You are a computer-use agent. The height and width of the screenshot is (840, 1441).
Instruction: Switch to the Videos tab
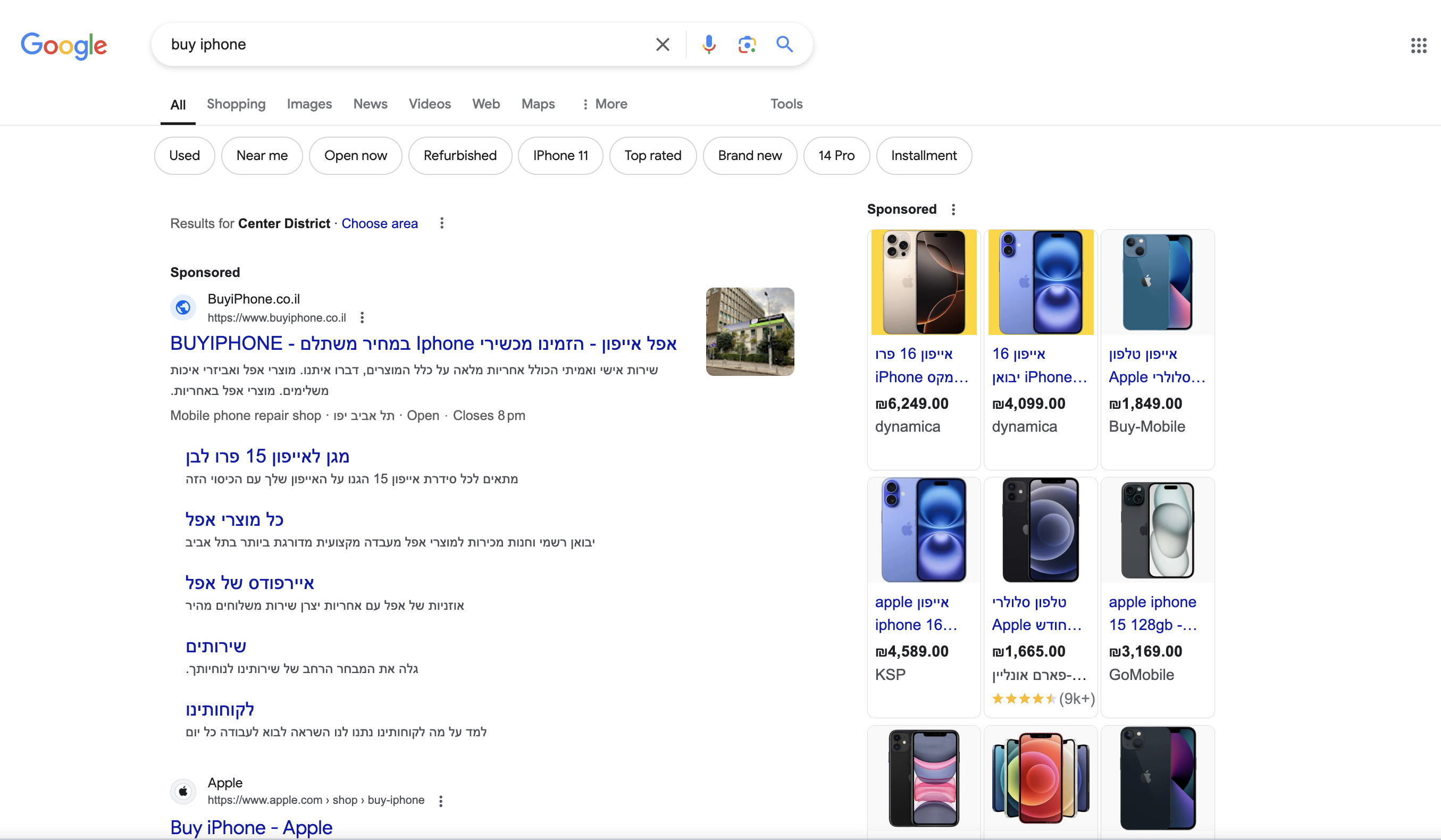(x=430, y=104)
